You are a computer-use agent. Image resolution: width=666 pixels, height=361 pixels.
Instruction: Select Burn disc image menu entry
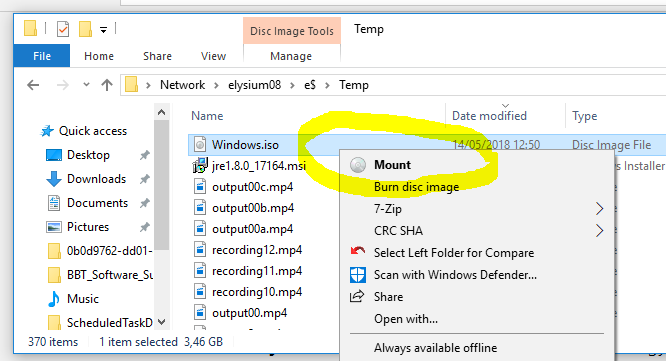(x=416, y=187)
